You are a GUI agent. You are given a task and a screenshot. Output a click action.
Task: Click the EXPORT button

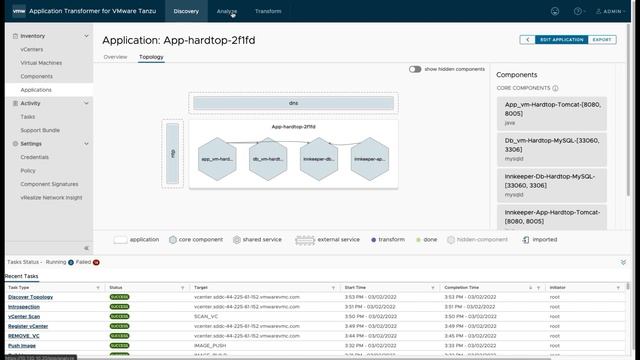(x=602, y=40)
